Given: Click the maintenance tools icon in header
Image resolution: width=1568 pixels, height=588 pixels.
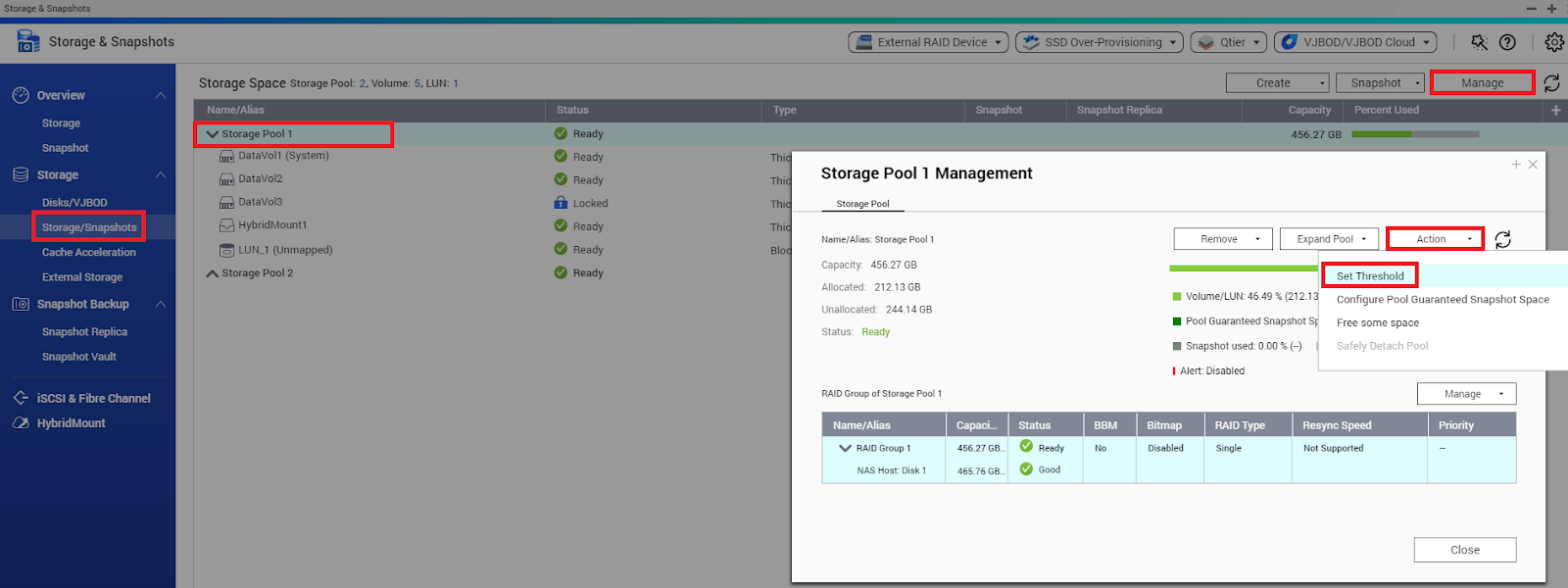Looking at the screenshot, I should 1479,42.
